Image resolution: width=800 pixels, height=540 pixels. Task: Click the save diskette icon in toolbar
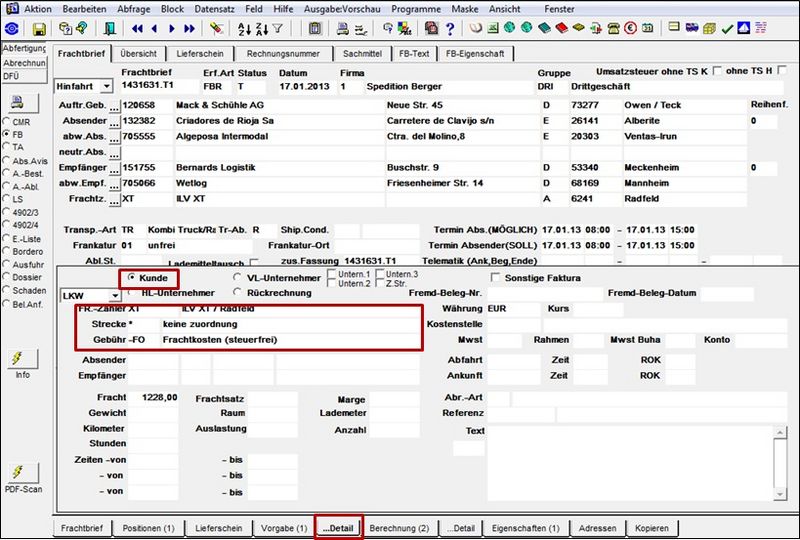39,29
